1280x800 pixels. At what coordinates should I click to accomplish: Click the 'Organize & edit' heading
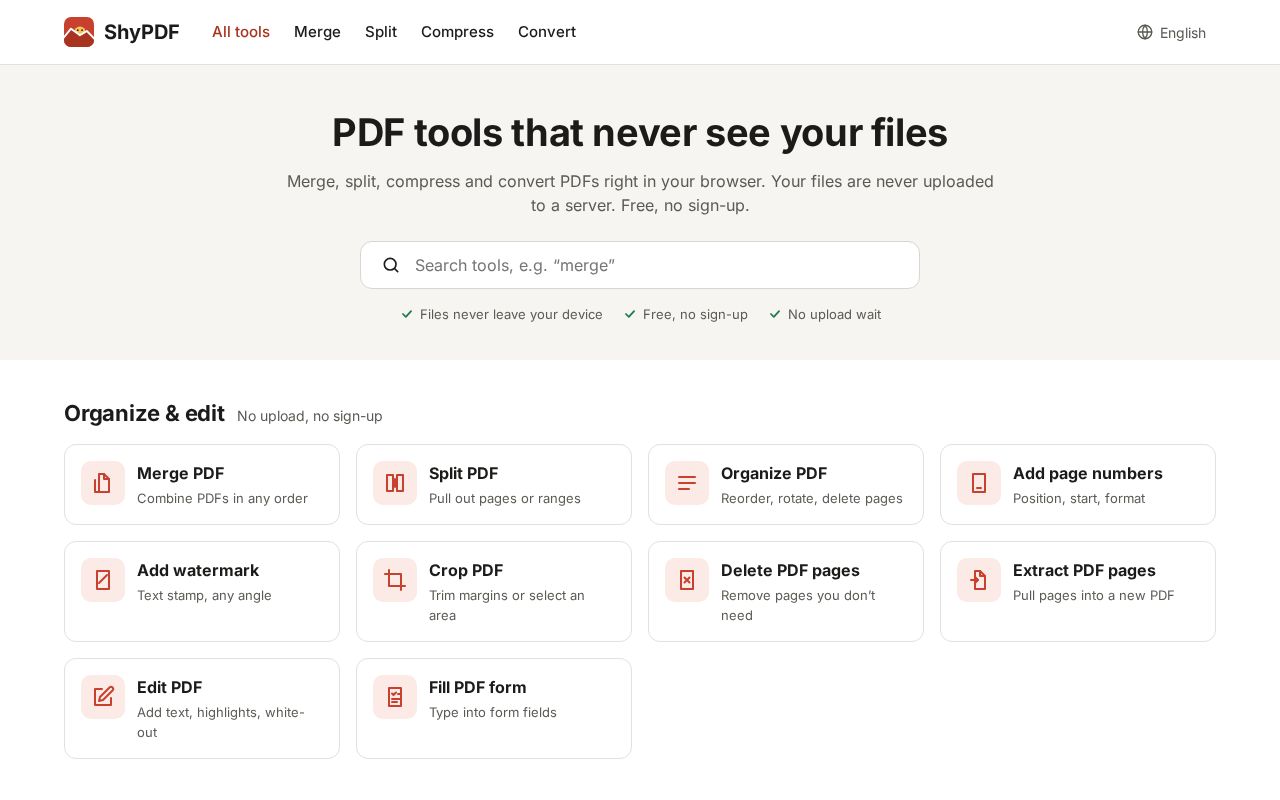[x=144, y=413]
